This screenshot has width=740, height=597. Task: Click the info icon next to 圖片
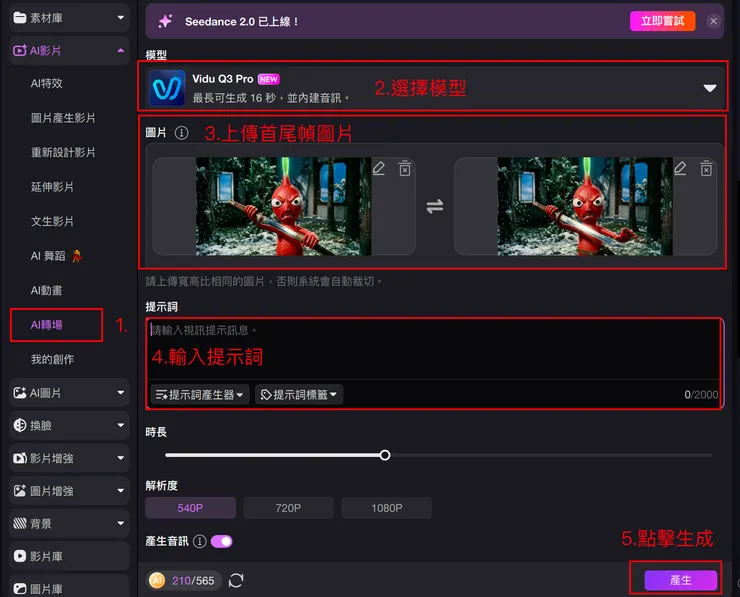(181, 133)
